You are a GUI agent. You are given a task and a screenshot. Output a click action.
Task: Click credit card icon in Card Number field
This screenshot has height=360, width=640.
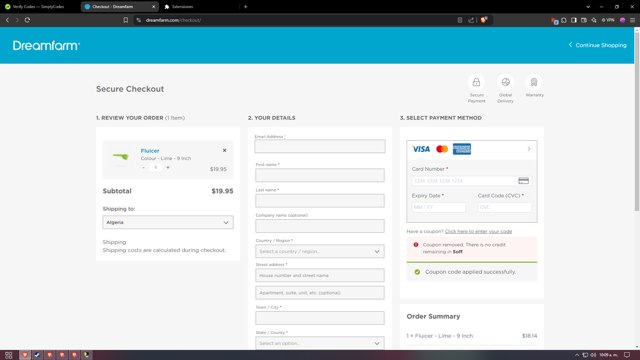click(x=523, y=180)
